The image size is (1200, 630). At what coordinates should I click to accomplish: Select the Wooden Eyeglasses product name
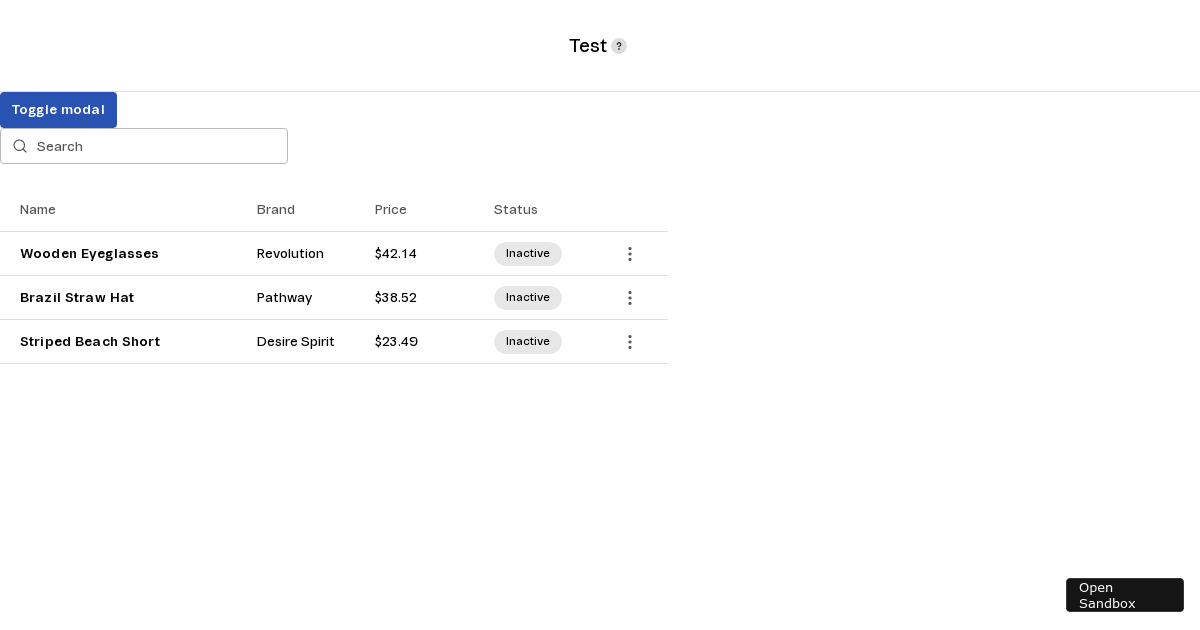click(89, 254)
